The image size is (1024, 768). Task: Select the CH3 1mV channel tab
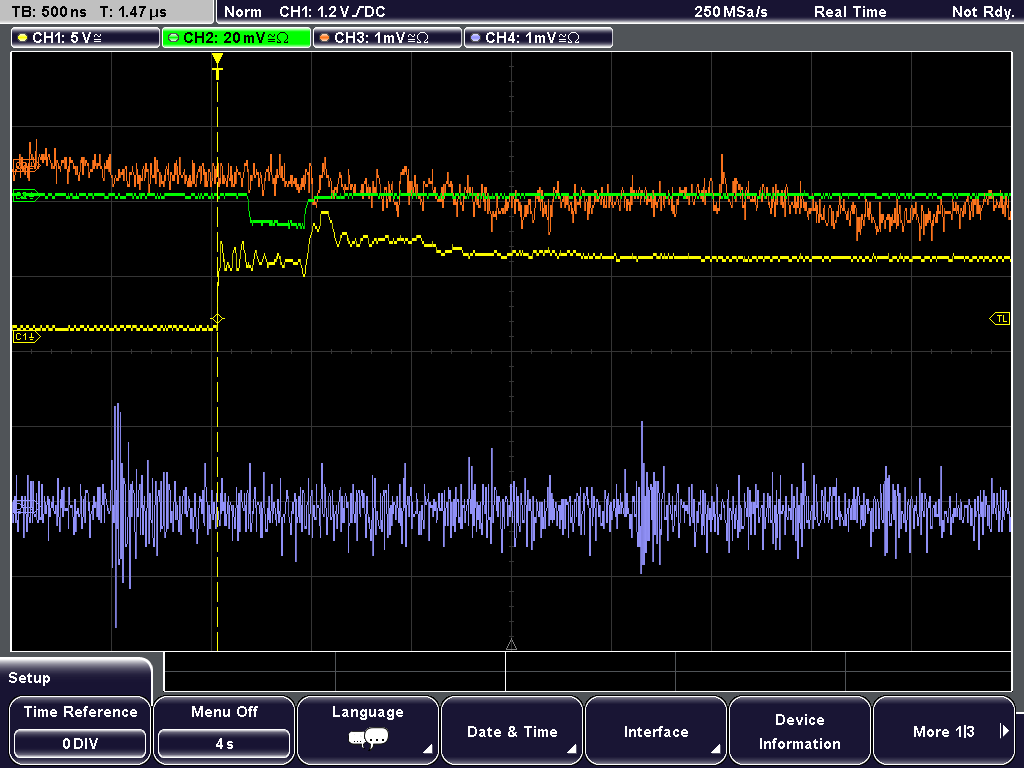387,38
